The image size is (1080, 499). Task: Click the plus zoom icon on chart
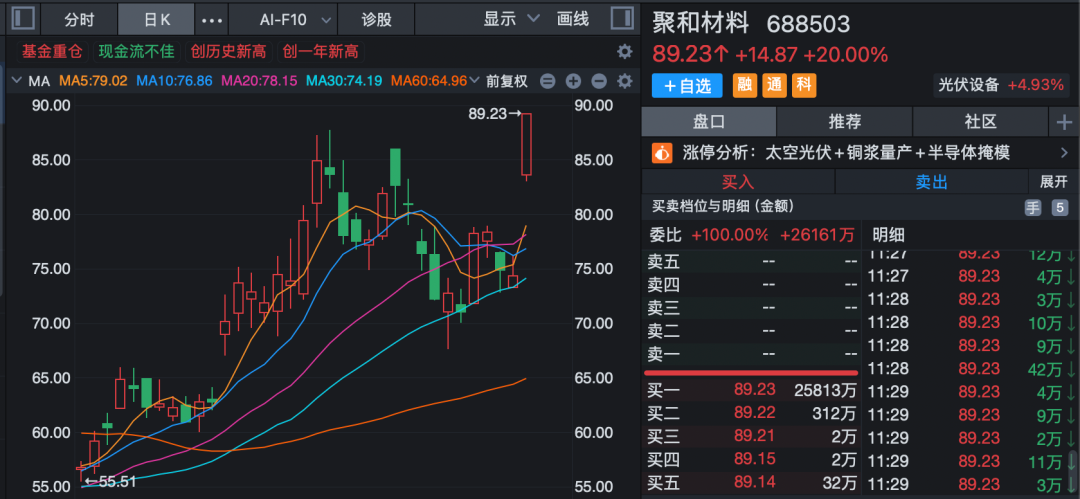(x=573, y=81)
